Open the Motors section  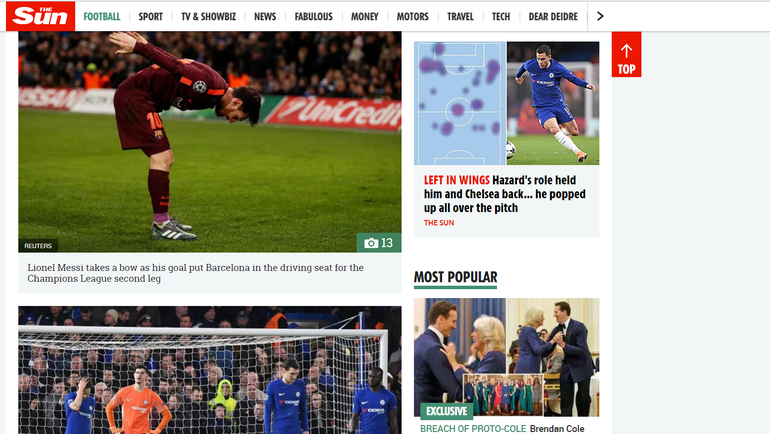(x=412, y=17)
